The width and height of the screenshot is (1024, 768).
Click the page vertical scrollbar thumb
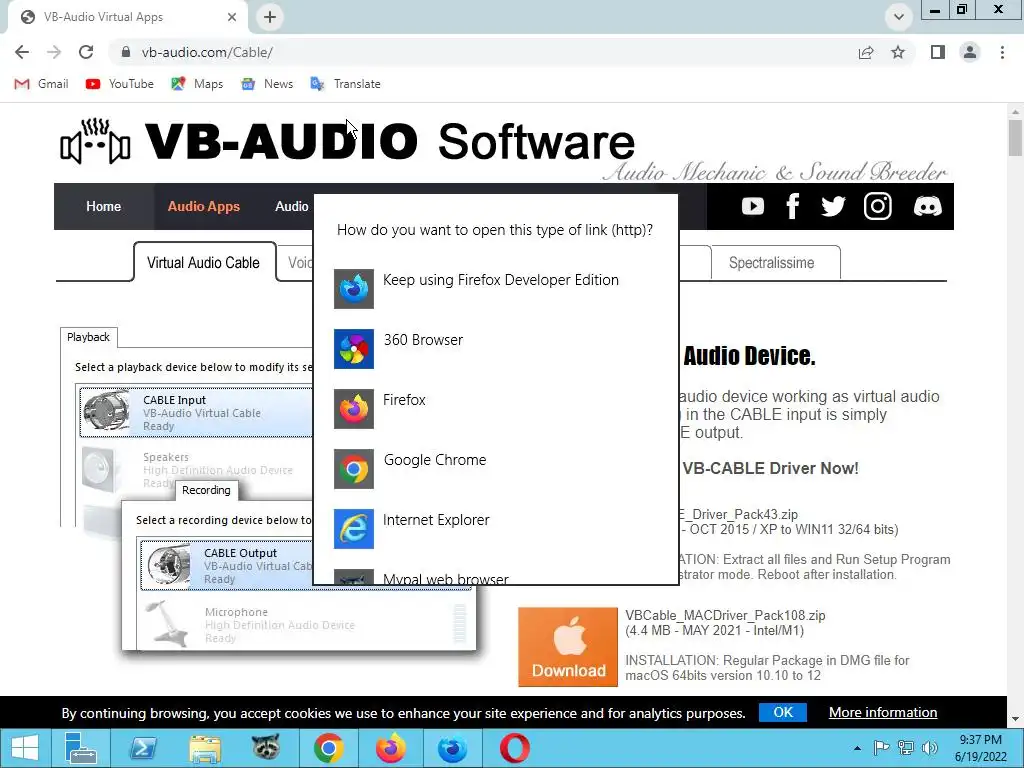pyautogui.click(x=1015, y=138)
